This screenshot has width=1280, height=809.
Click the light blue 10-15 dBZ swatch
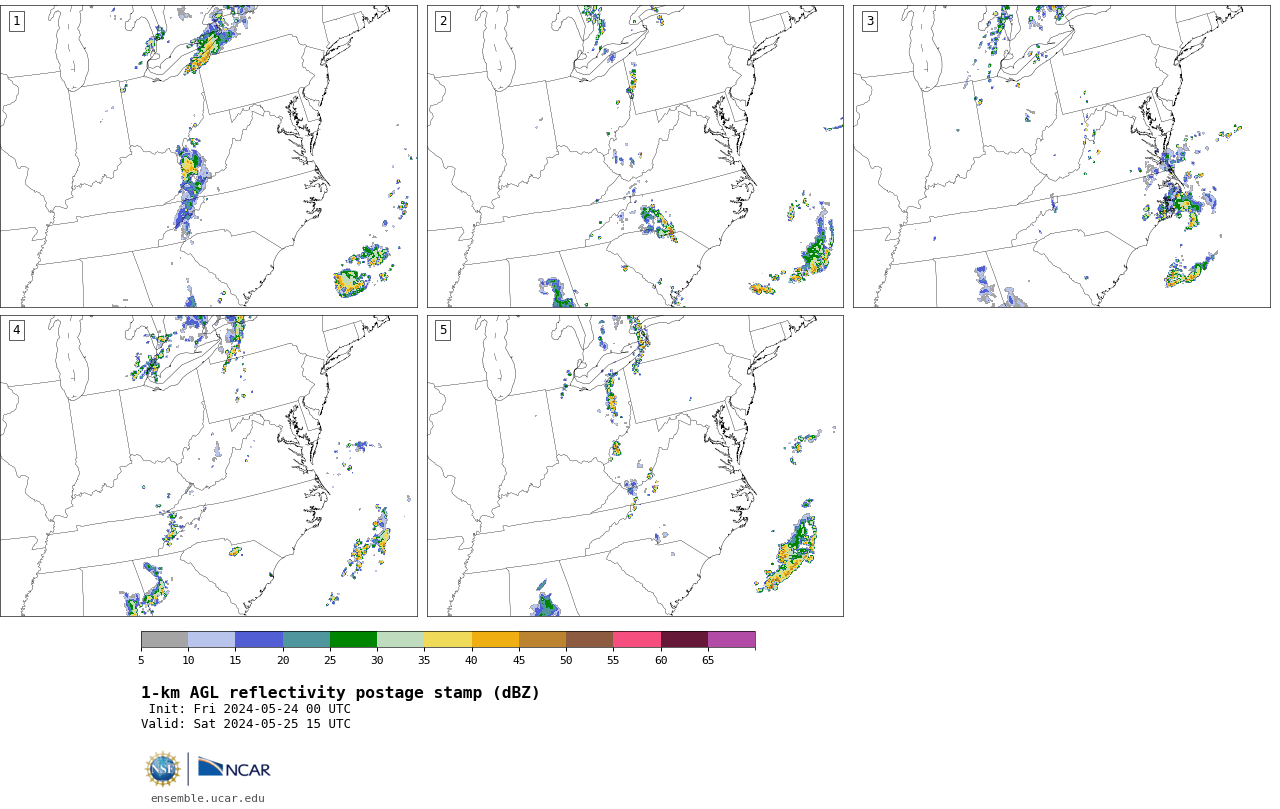click(x=212, y=640)
